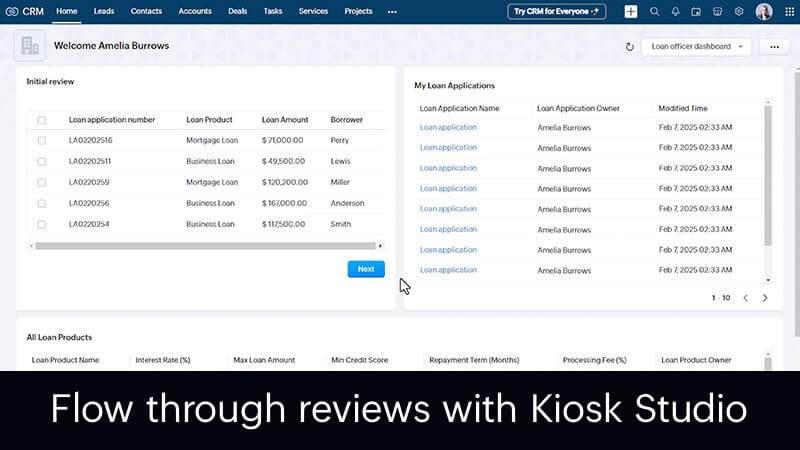Refresh the dashboard with the reload icon
800x450 pixels.
(630, 46)
